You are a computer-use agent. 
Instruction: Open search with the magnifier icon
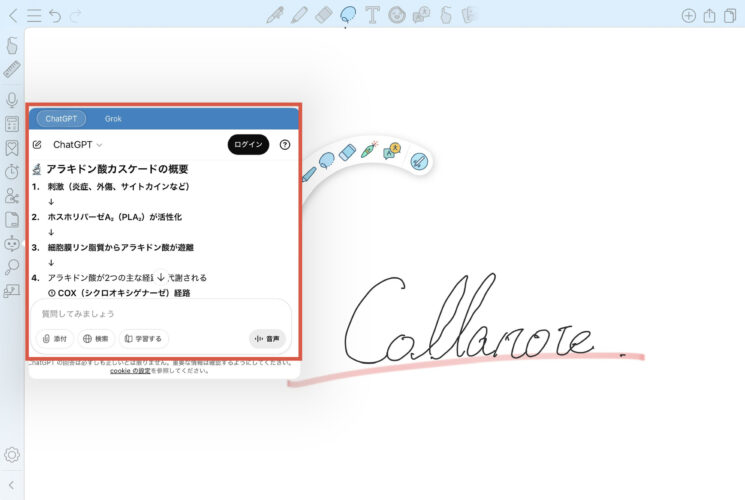click(x=12, y=267)
